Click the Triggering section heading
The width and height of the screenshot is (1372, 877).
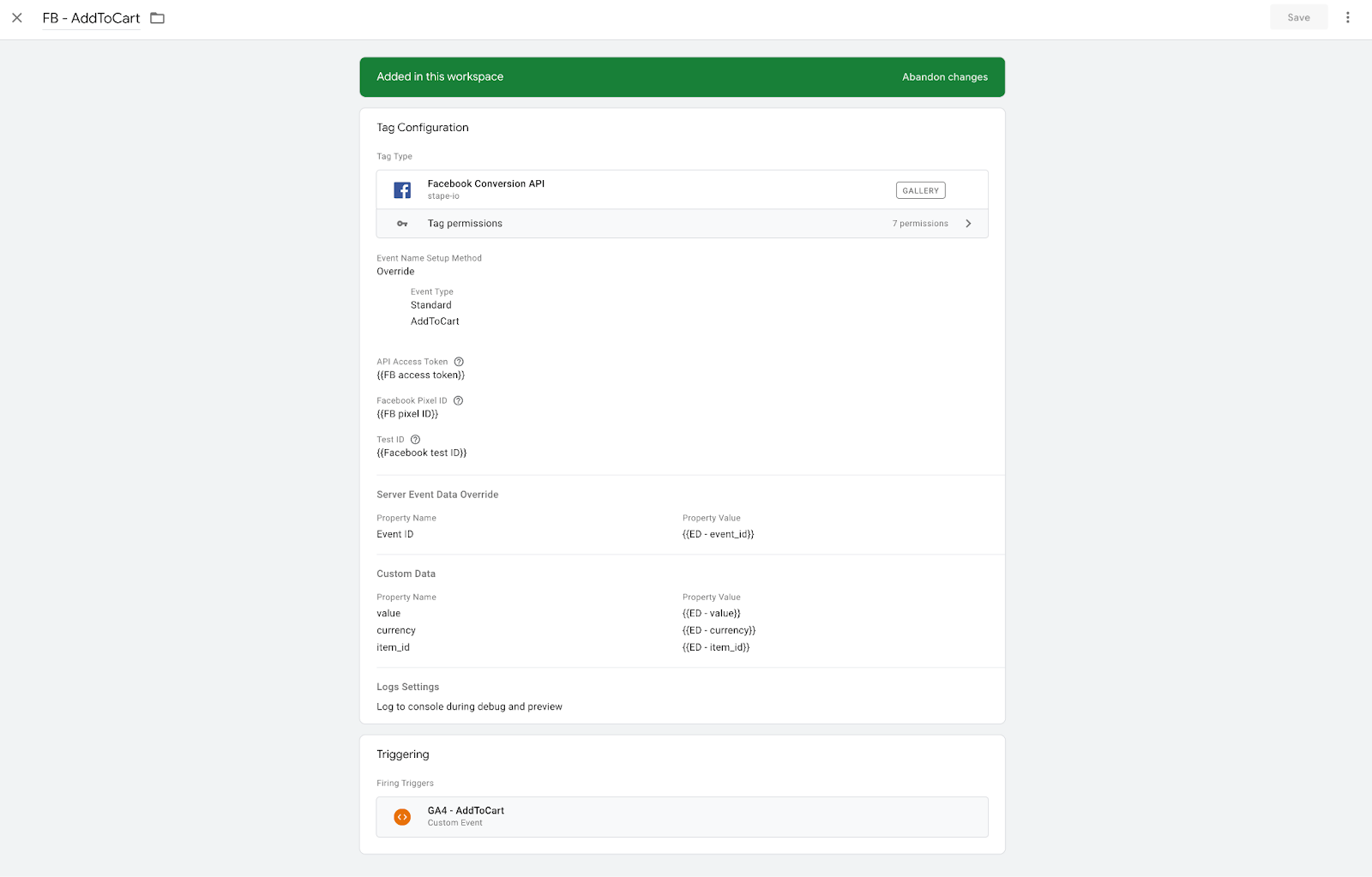pyautogui.click(x=403, y=754)
